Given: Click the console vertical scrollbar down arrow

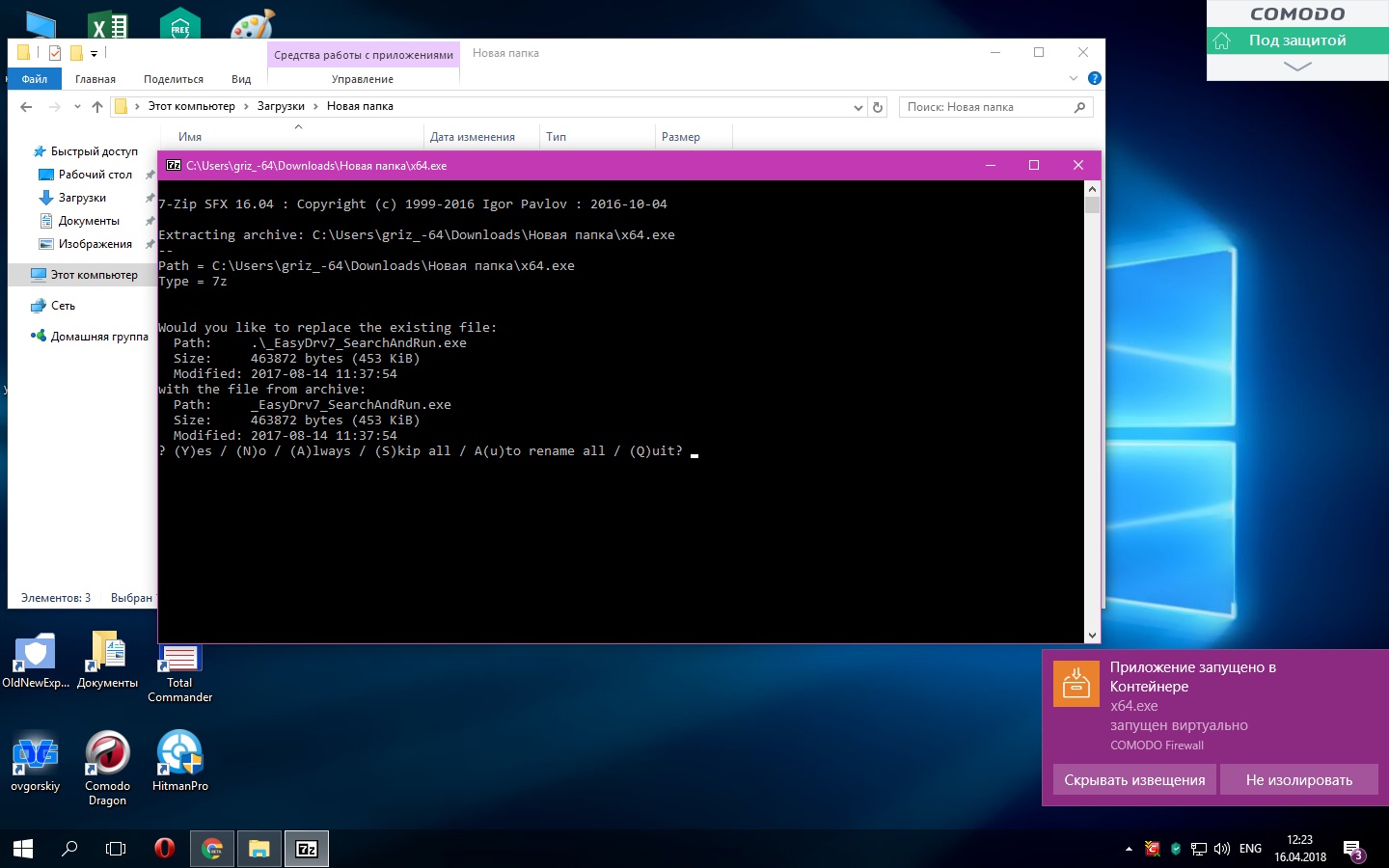Looking at the screenshot, I should pyautogui.click(x=1092, y=635).
